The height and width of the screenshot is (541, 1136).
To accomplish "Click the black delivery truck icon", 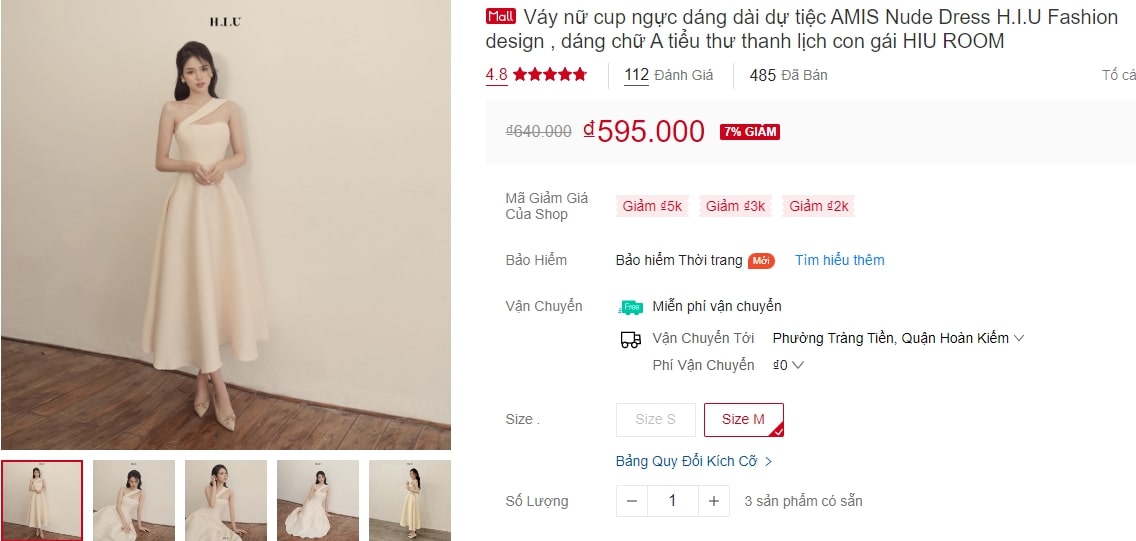I will click(x=631, y=340).
